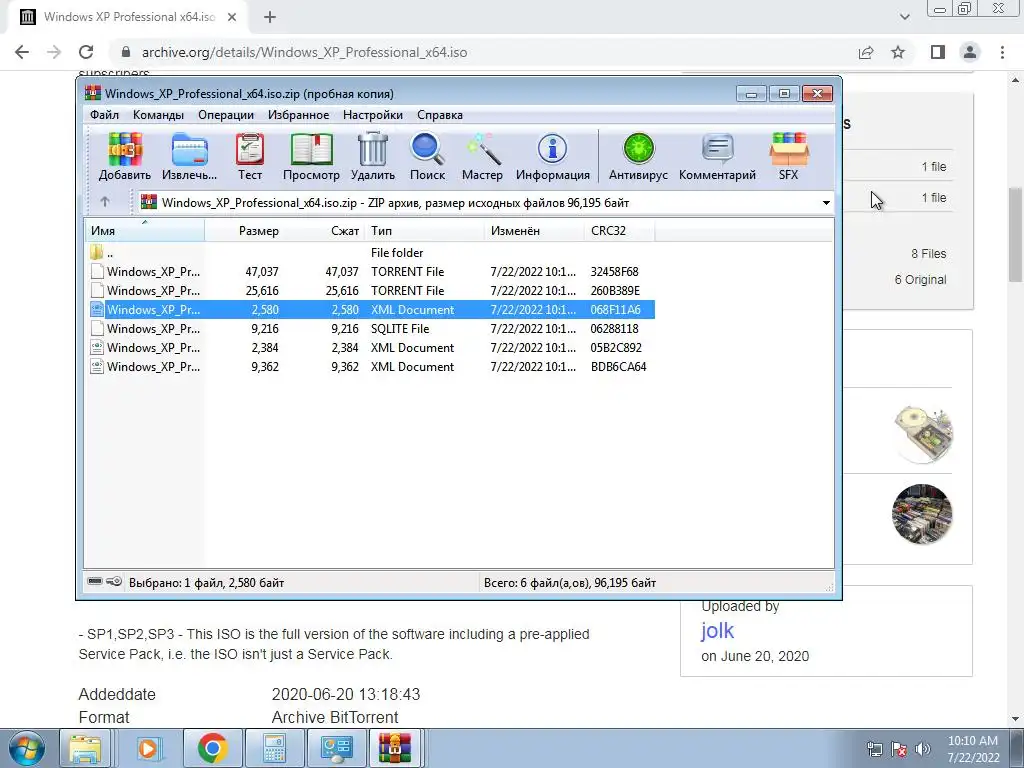The image size is (1024, 768).
Task: Sort by the Изменён column header
Action: pos(535,231)
